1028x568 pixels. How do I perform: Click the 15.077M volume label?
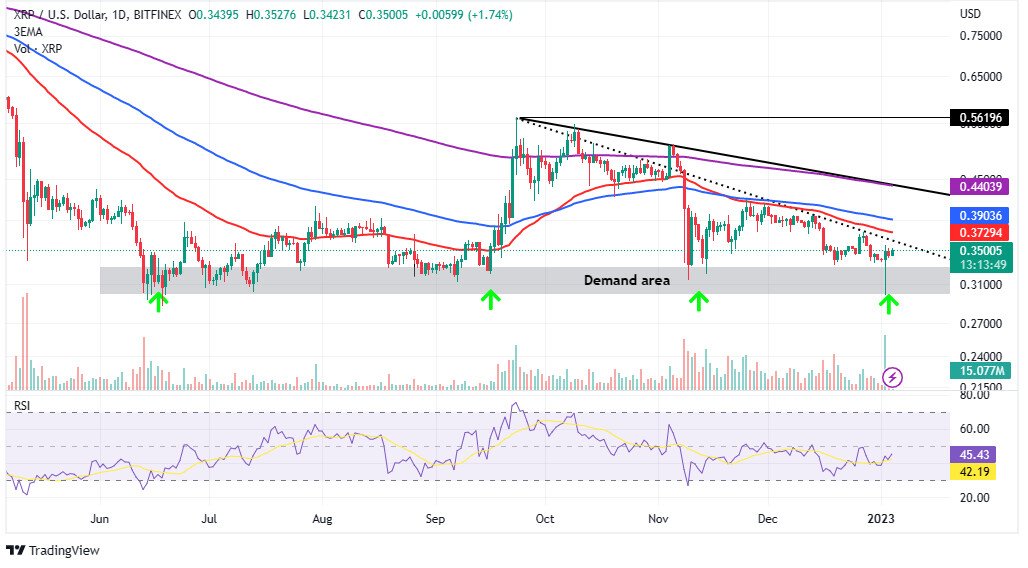(x=980, y=371)
